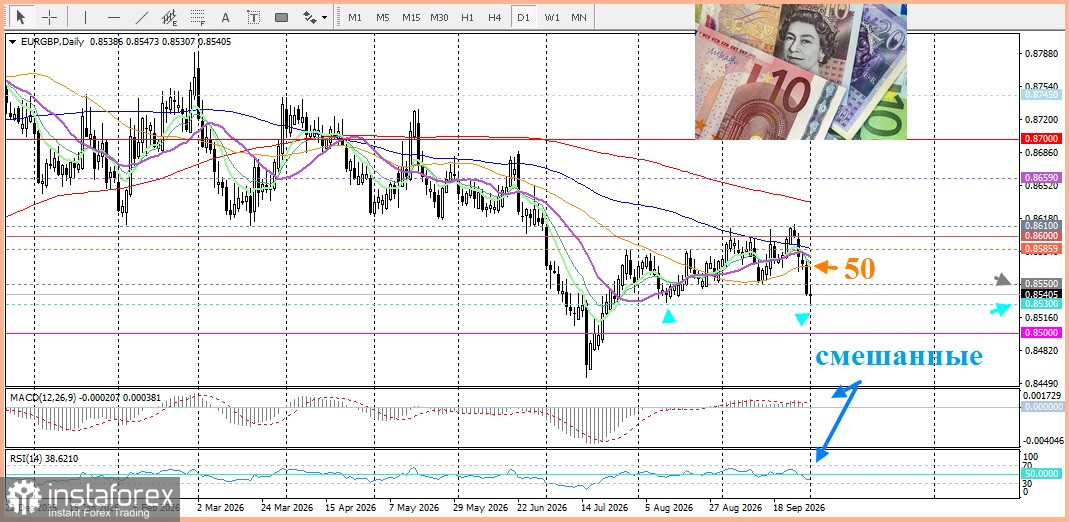This screenshot has height=522, width=1069.
Task: Select the vertical line drawing tool
Action: click(85, 17)
